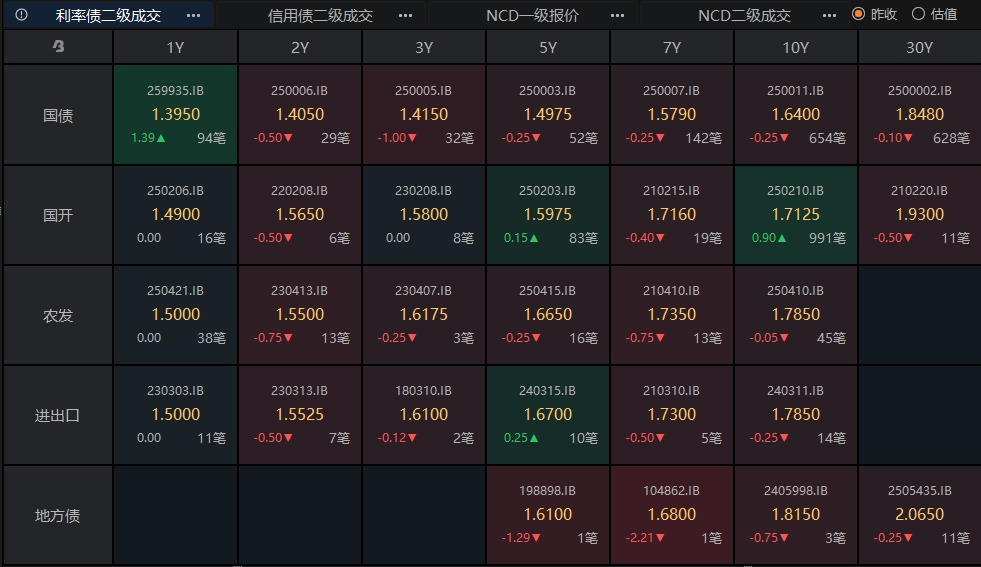Click the 259935.IB bond code link
Viewport: 981px width, 567px height.
tap(175, 91)
